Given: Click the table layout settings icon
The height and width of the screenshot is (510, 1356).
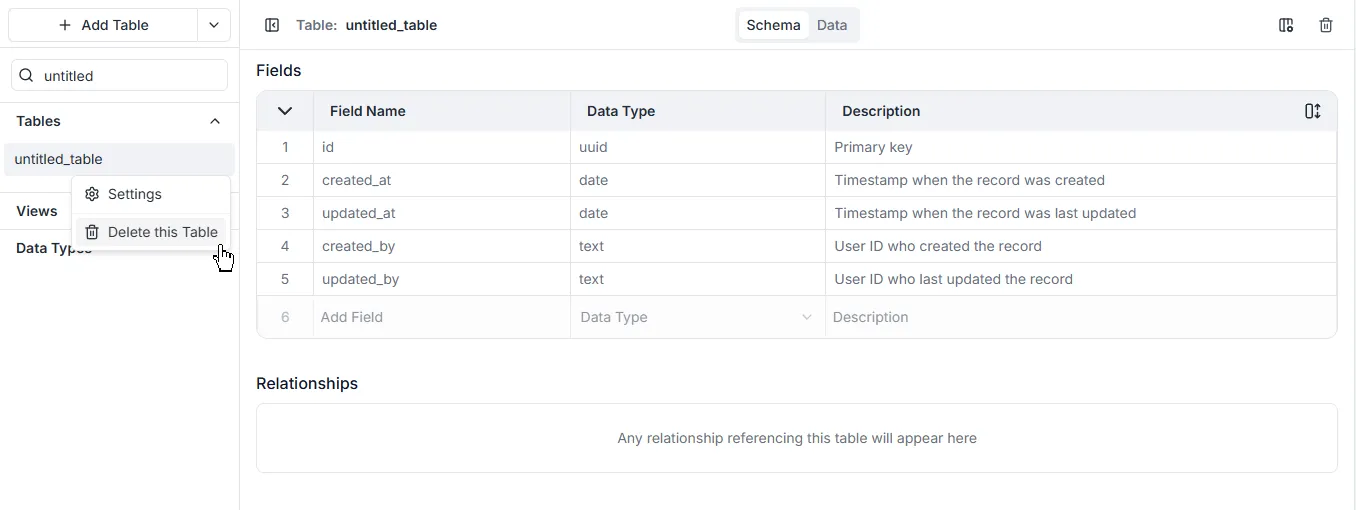Looking at the screenshot, I should [x=1286, y=26].
